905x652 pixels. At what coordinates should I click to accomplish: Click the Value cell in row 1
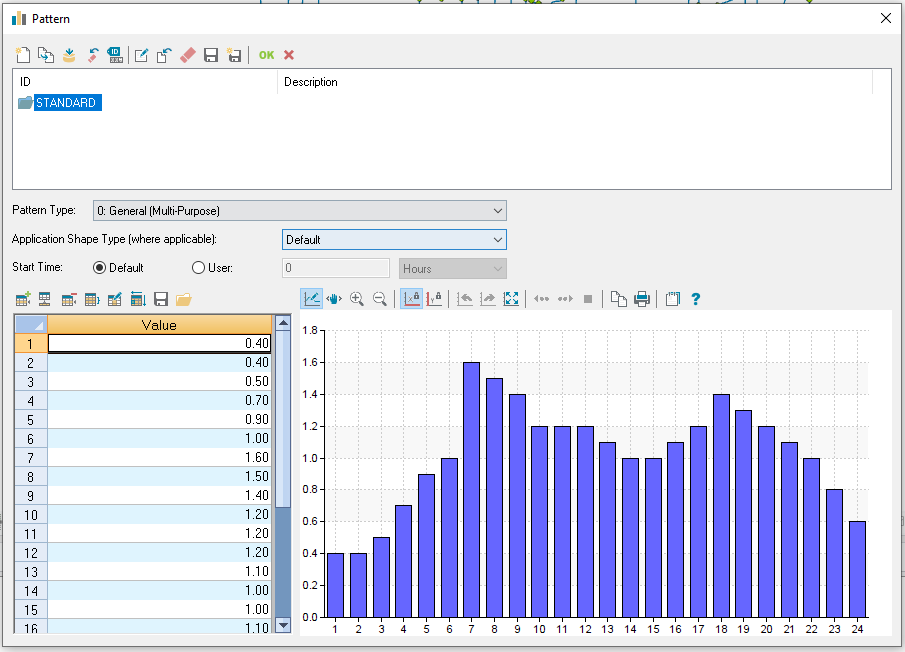point(158,343)
